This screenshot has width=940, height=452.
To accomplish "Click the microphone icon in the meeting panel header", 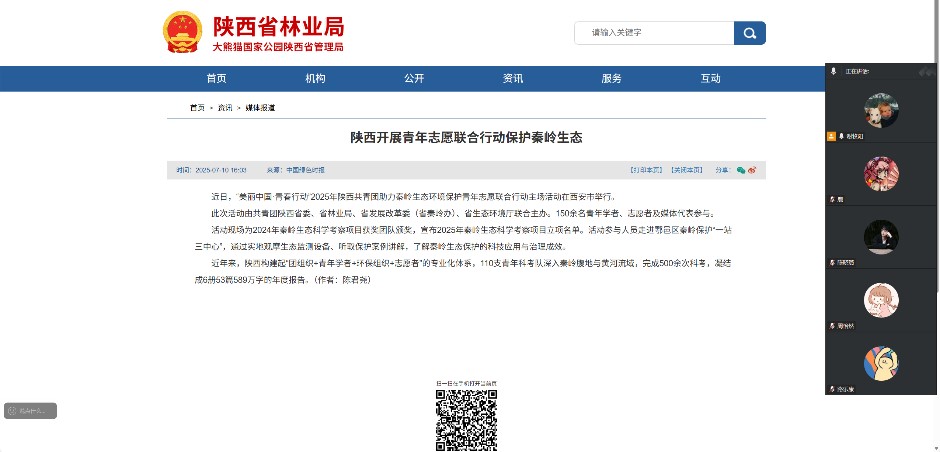I will point(834,71).
